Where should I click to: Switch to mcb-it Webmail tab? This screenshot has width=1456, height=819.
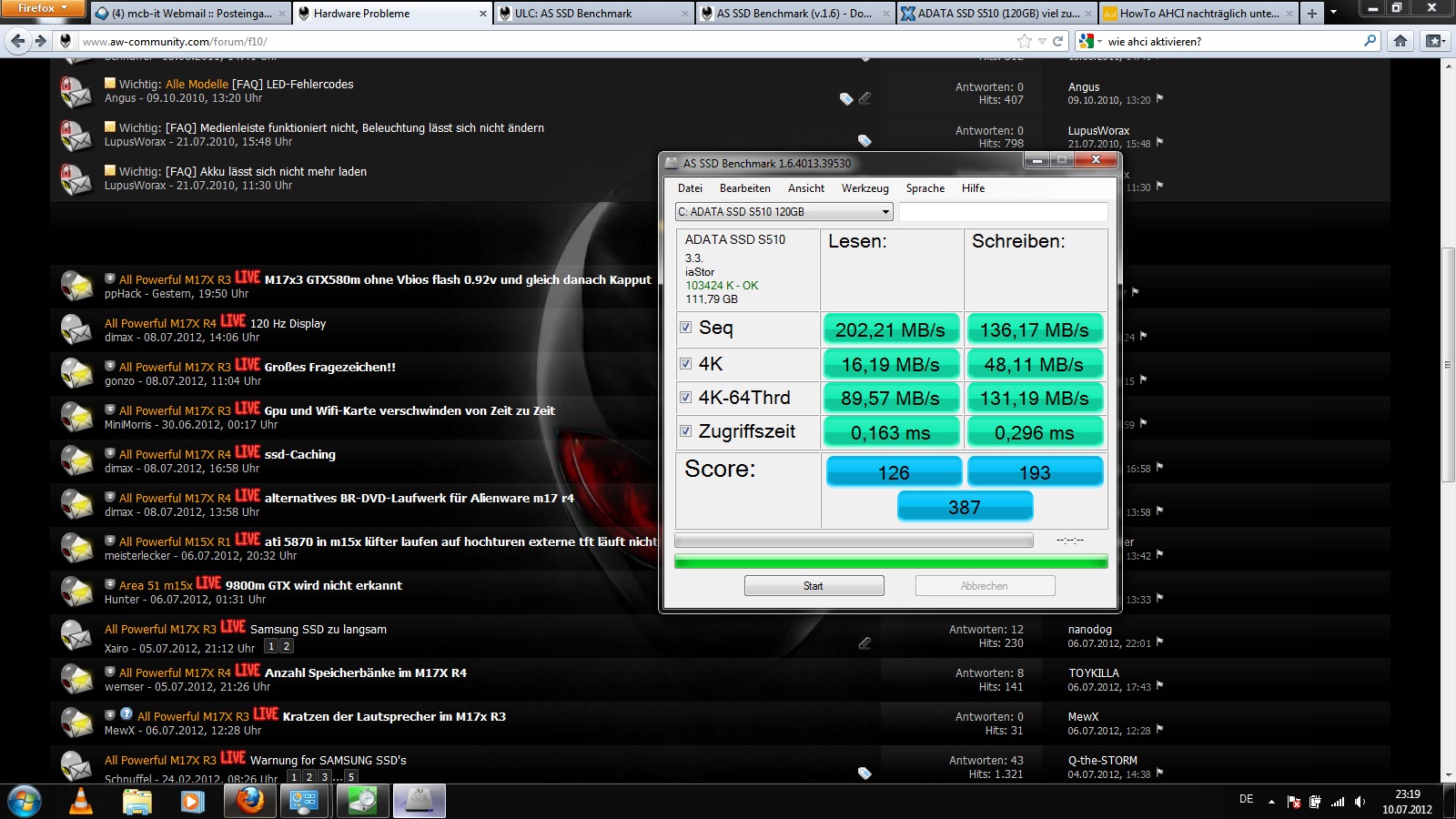point(191,14)
